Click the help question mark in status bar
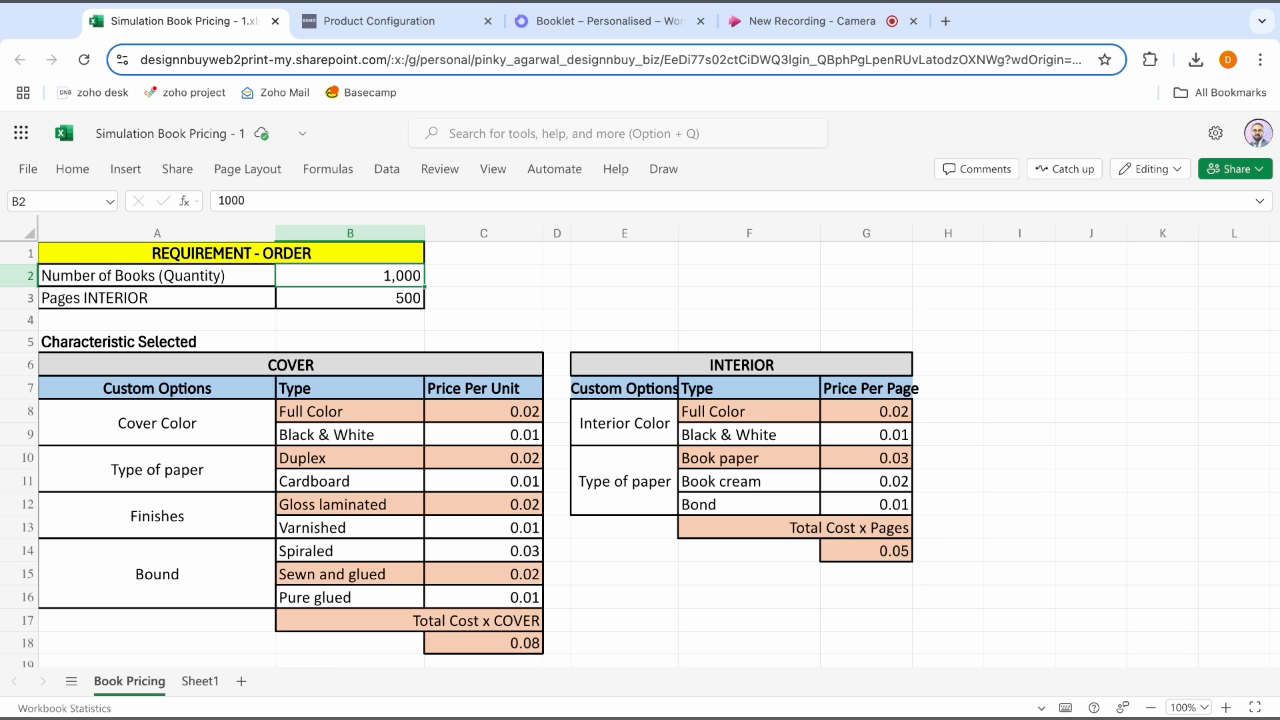Viewport: 1280px width, 720px height. (x=1094, y=708)
